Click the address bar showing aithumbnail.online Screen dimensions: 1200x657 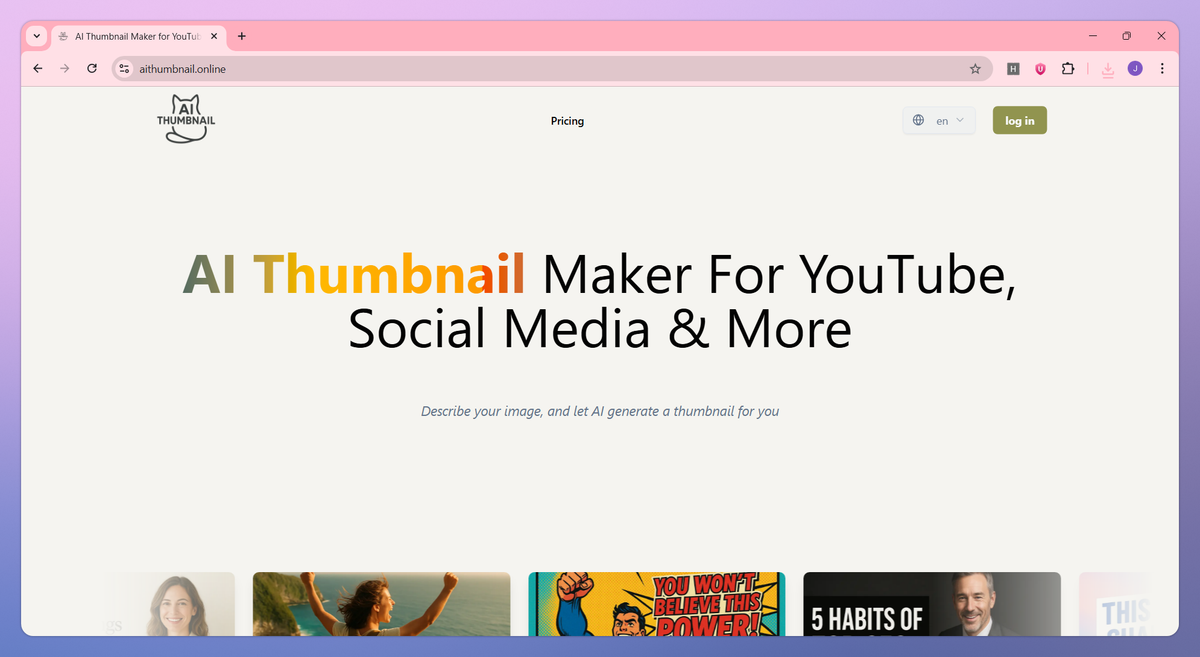click(400, 69)
